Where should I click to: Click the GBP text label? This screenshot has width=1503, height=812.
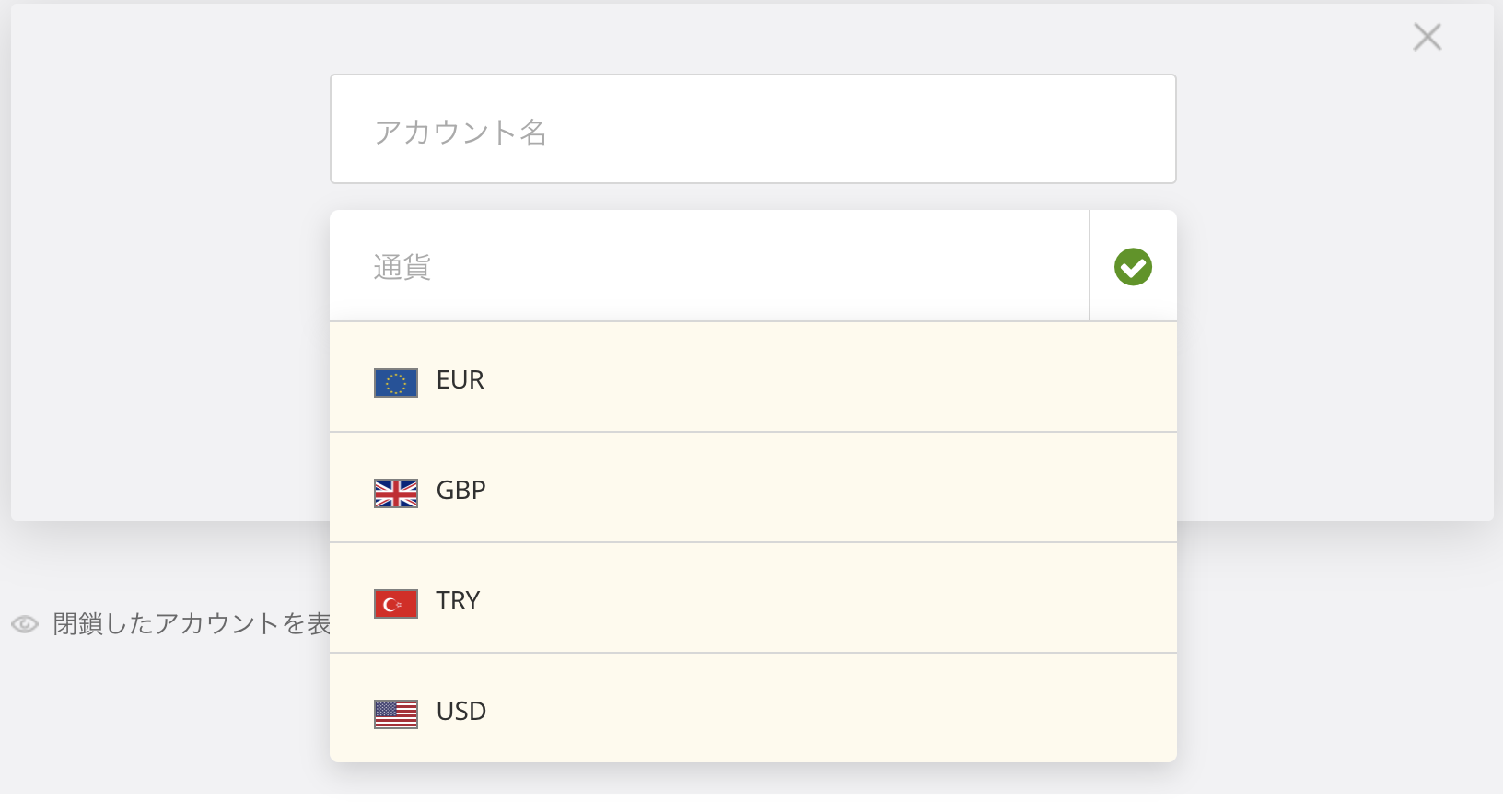461,491
